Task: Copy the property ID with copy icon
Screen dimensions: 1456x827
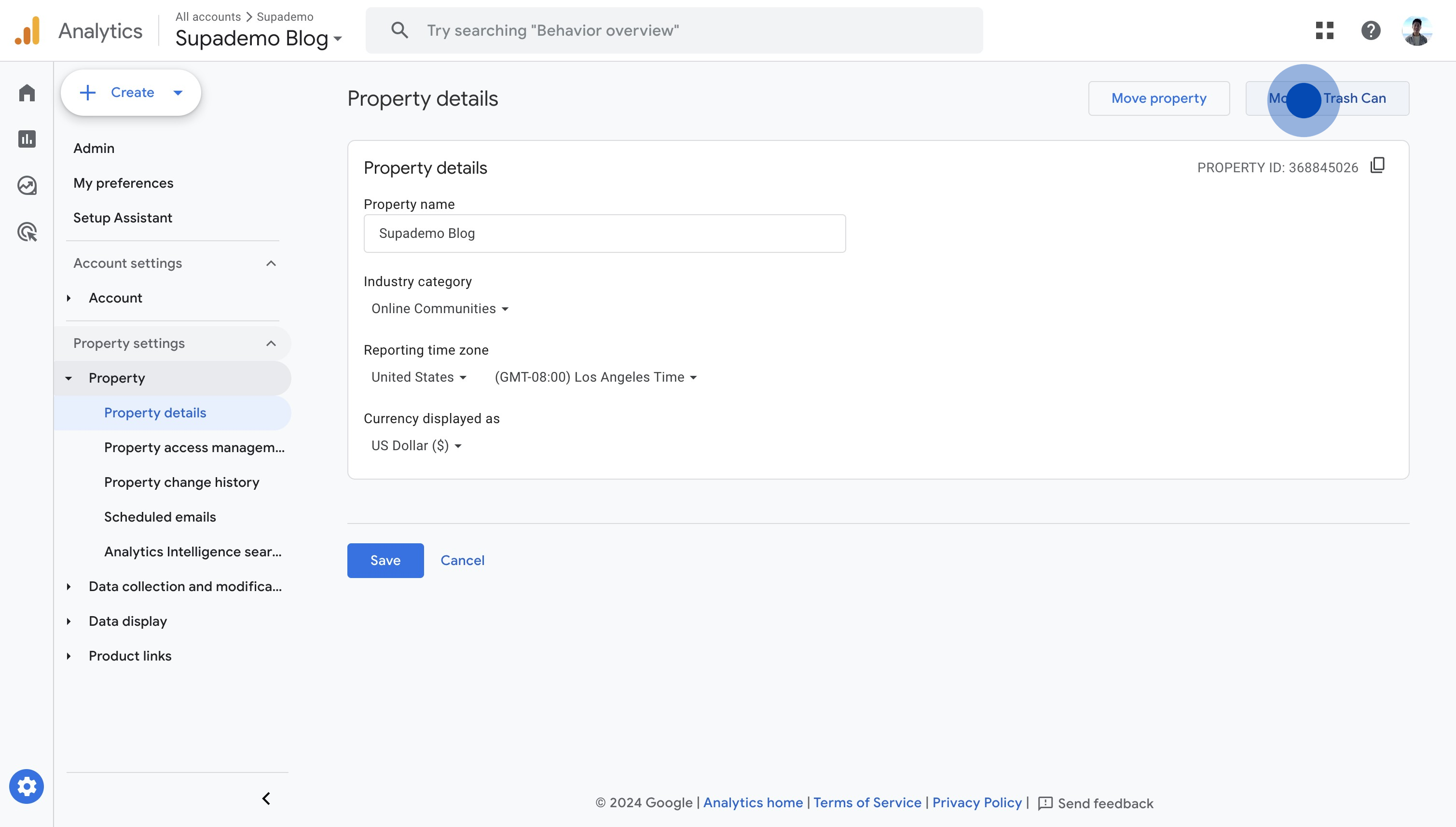Action: pyautogui.click(x=1378, y=165)
